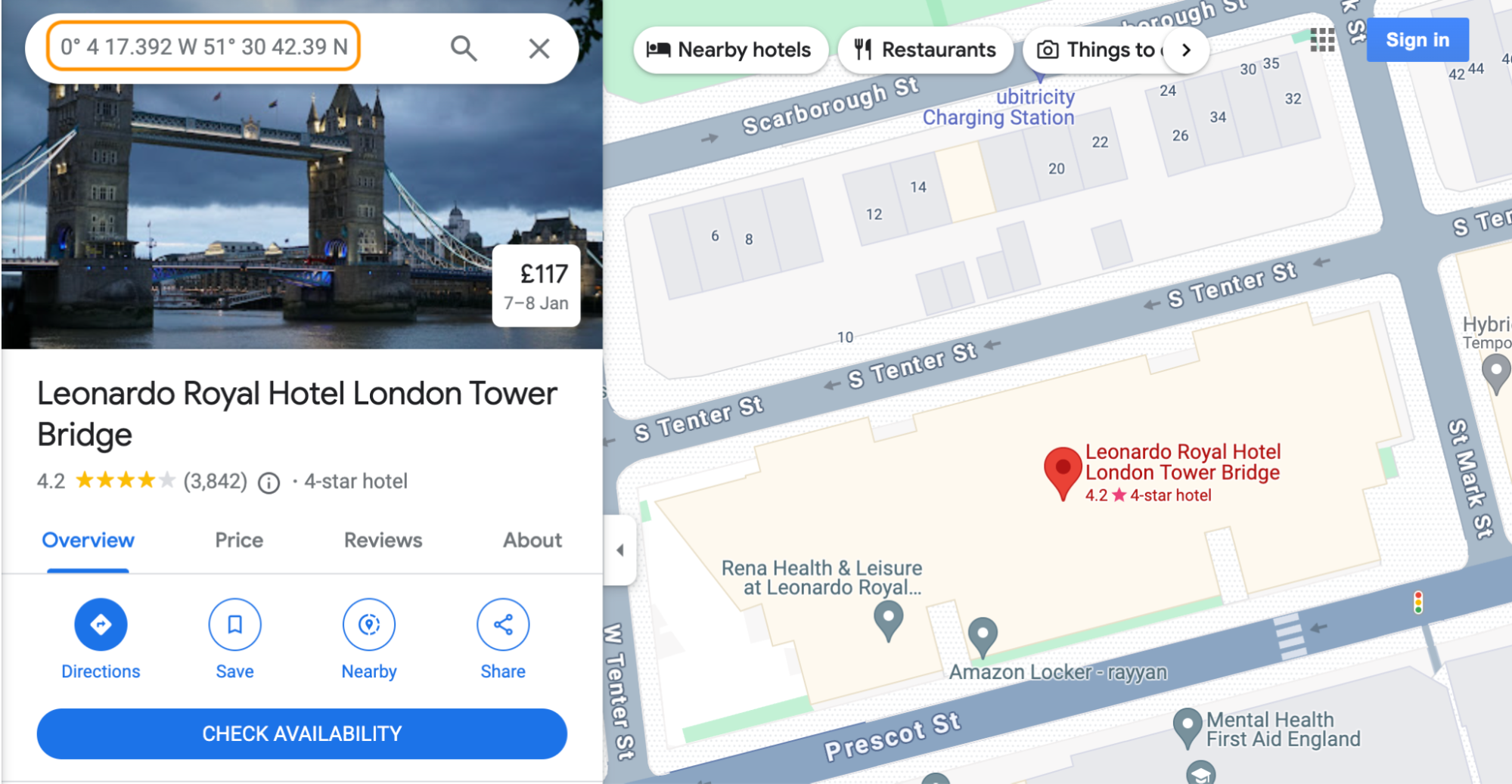1512x784 pixels.
Task: Clear the search box with X
Action: click(539, 48)
